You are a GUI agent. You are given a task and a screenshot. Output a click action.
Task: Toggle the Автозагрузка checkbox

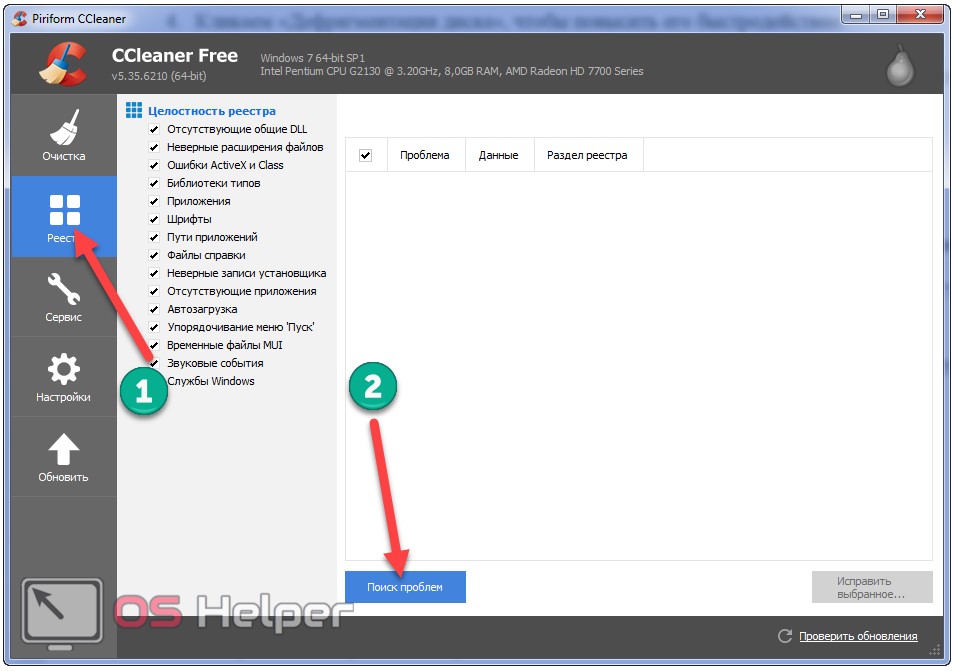[x=154, y=310]
